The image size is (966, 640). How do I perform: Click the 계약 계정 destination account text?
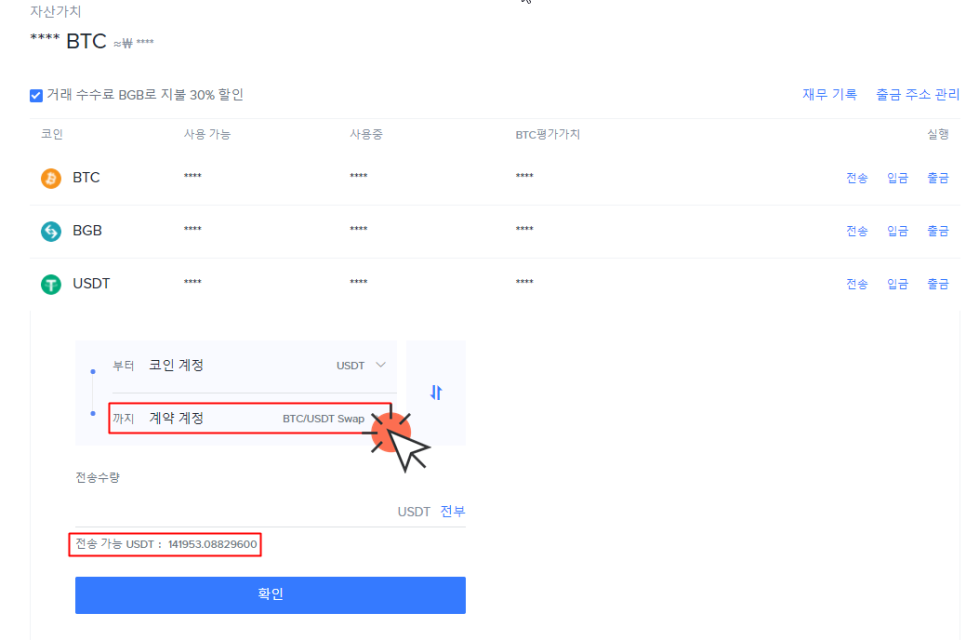click(176, 418)
